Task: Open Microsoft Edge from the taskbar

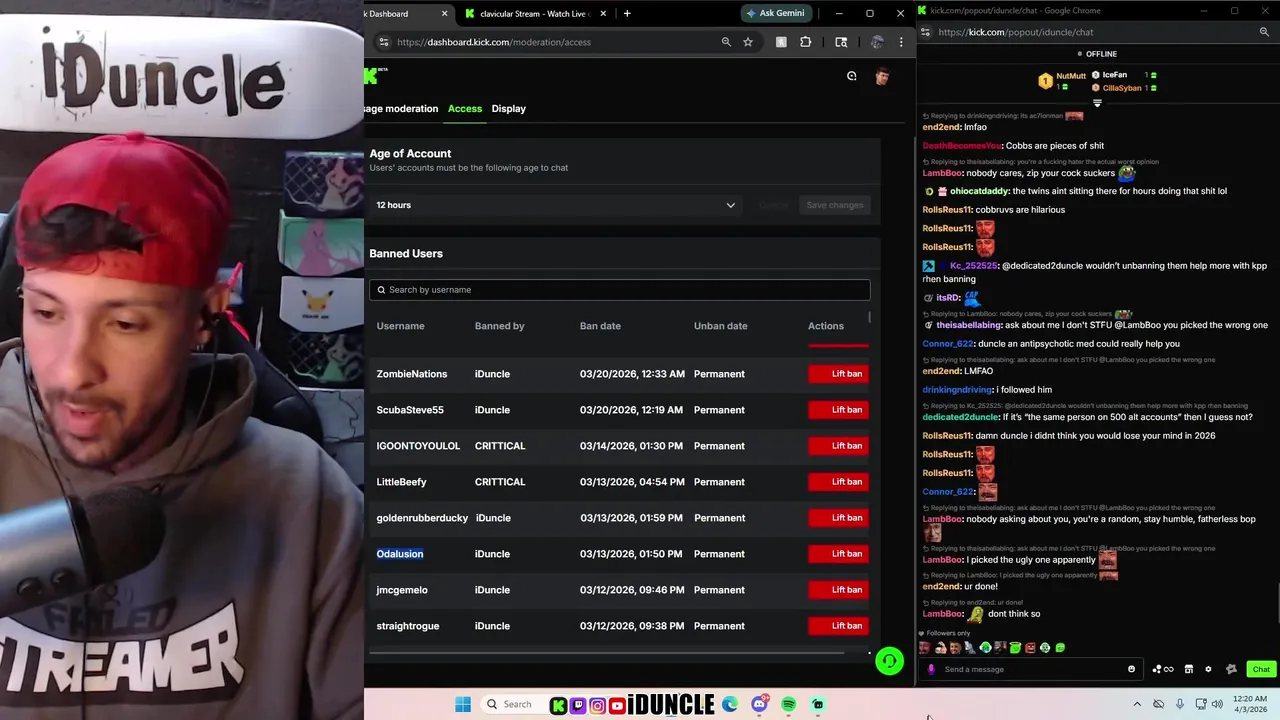Action: click(x=730, y=705)
